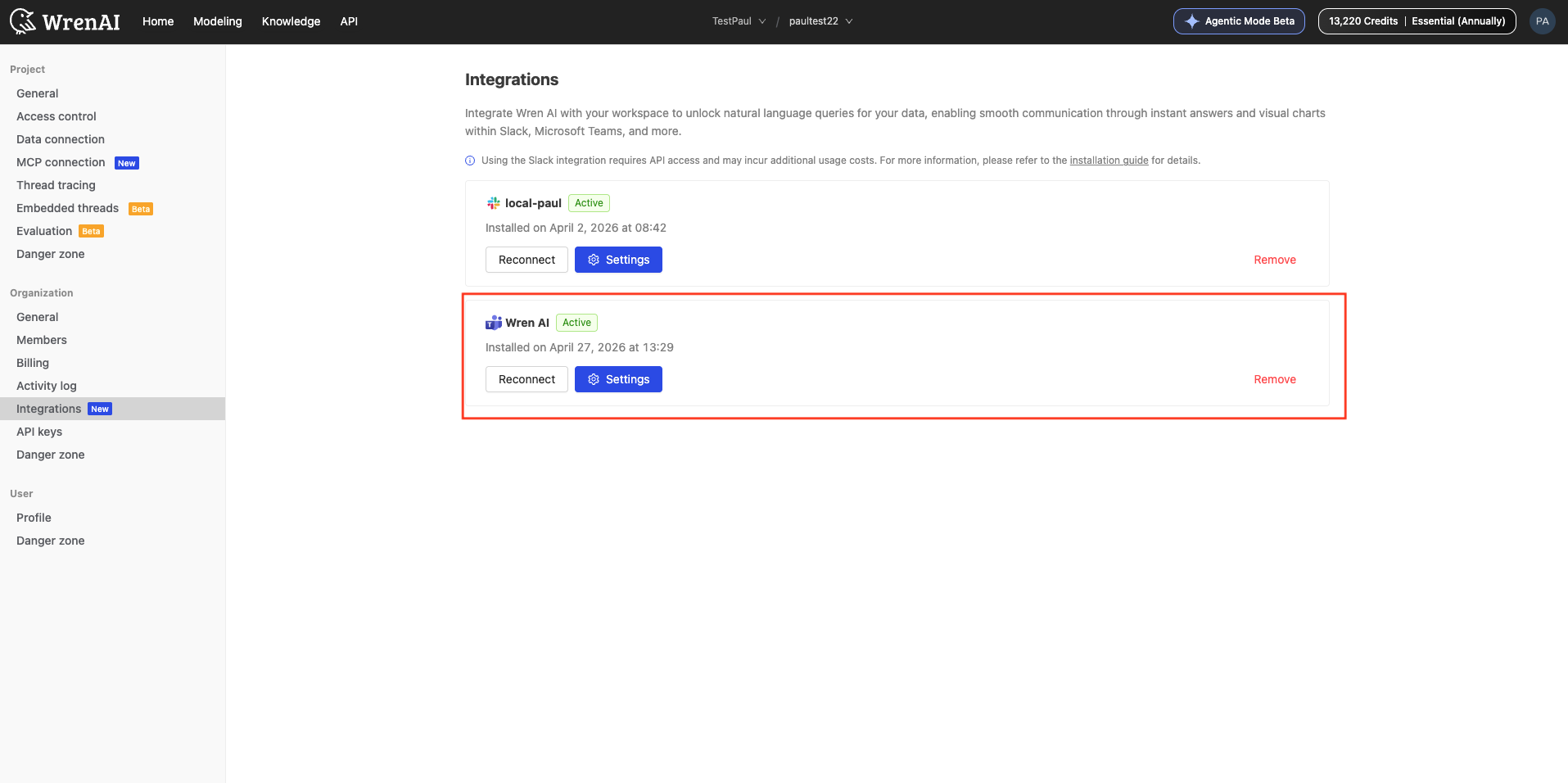
Task: Open Settings for local-paul integration
Action: [x=618, y=260]
